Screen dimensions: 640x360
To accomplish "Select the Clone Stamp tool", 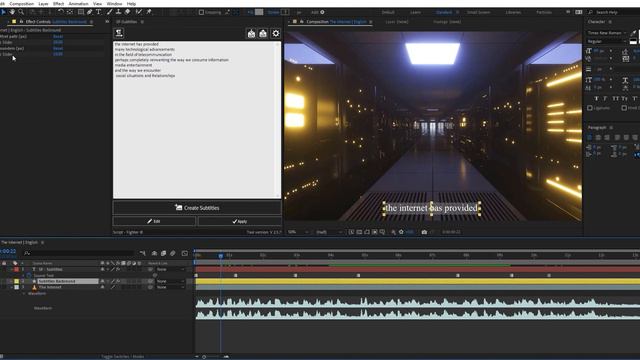I will pyautogui.click(x=118, y=12).
